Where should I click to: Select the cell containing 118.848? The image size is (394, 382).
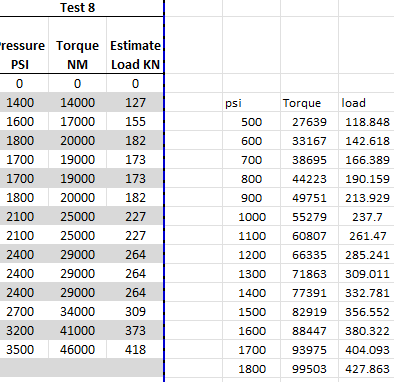point(366,122)
